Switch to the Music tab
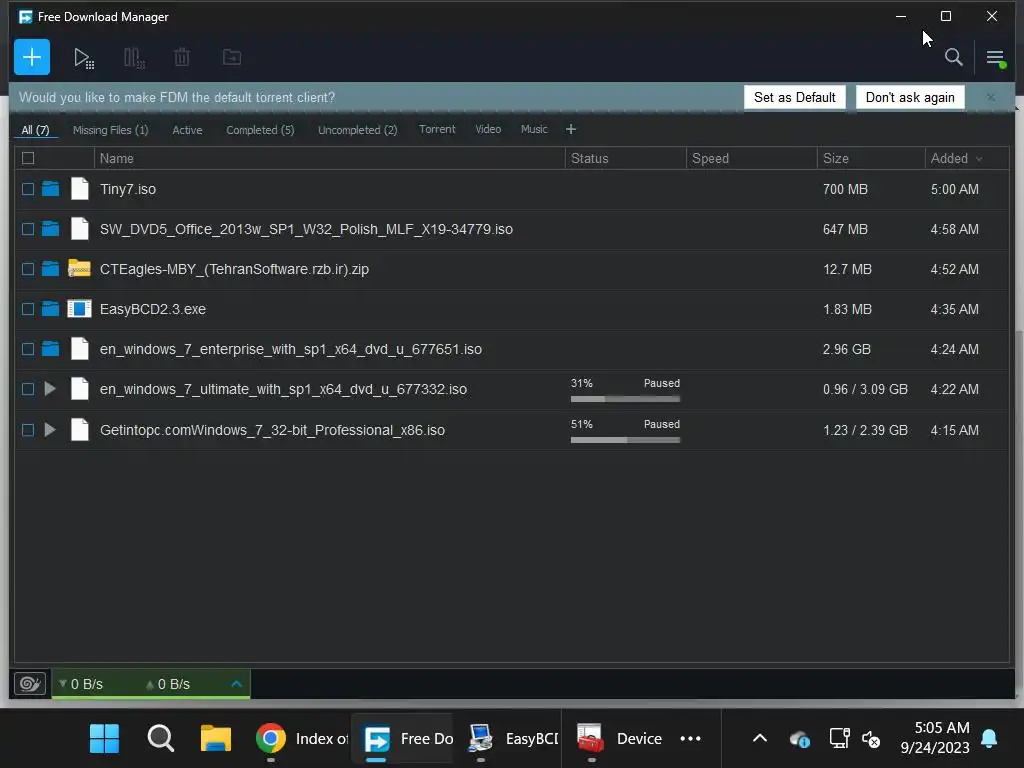 click(x=534, y=129)
